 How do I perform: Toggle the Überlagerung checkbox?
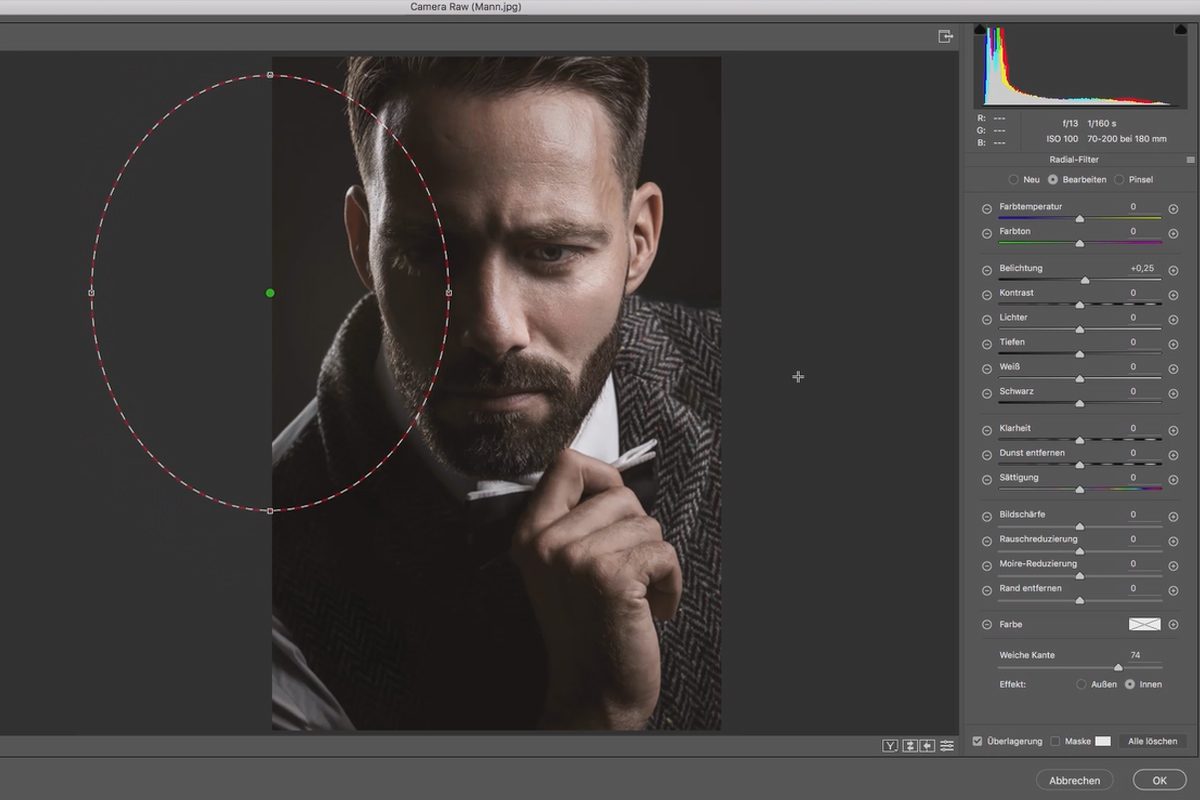977,741
